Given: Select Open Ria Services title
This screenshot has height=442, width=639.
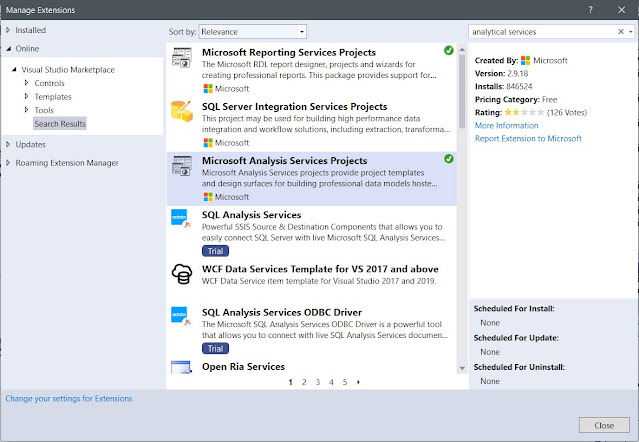Looking at the screenshot, I should coord(243,367).
